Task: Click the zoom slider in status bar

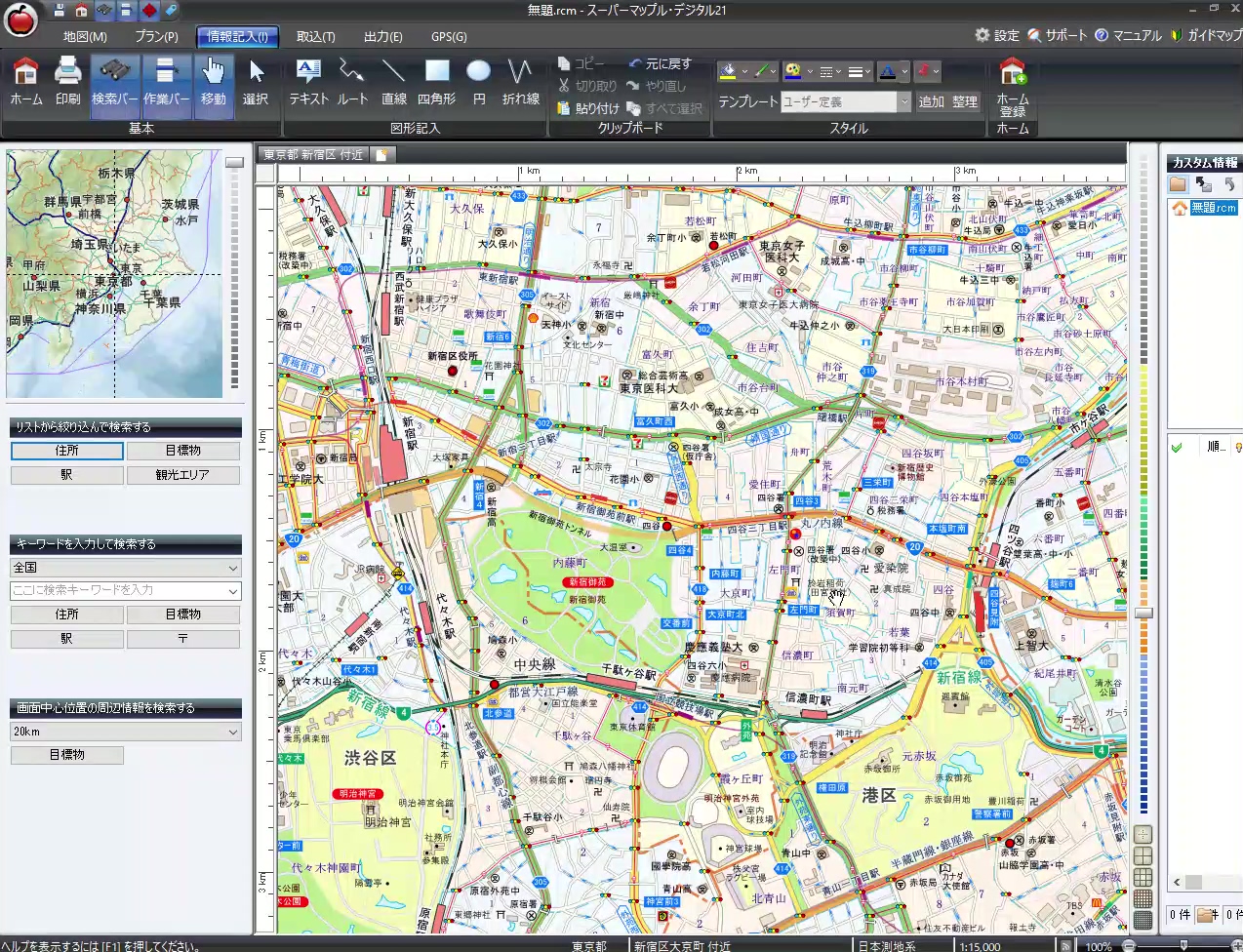Action: pos(1183,946)
